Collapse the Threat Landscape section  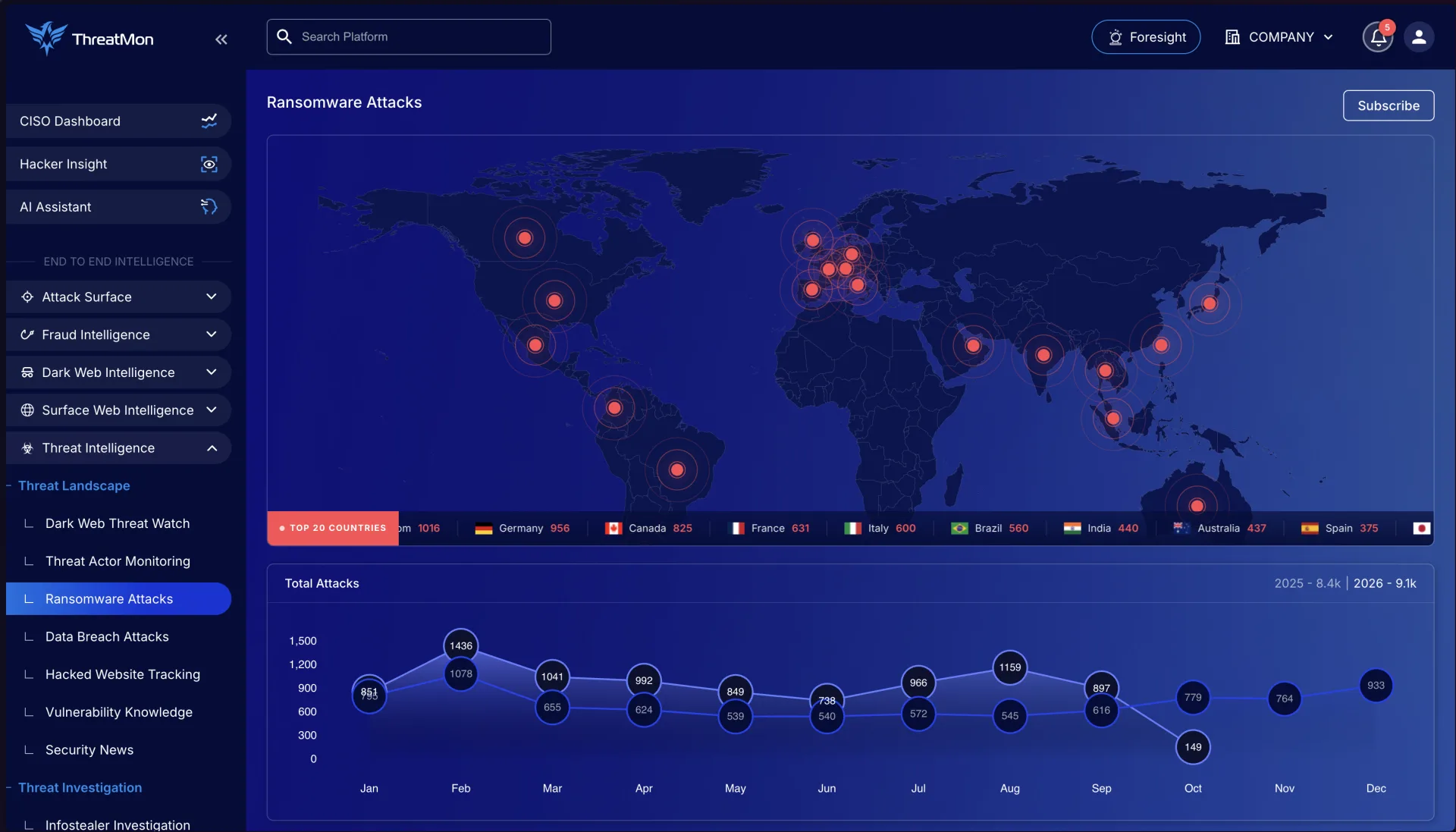pos(74,485)
